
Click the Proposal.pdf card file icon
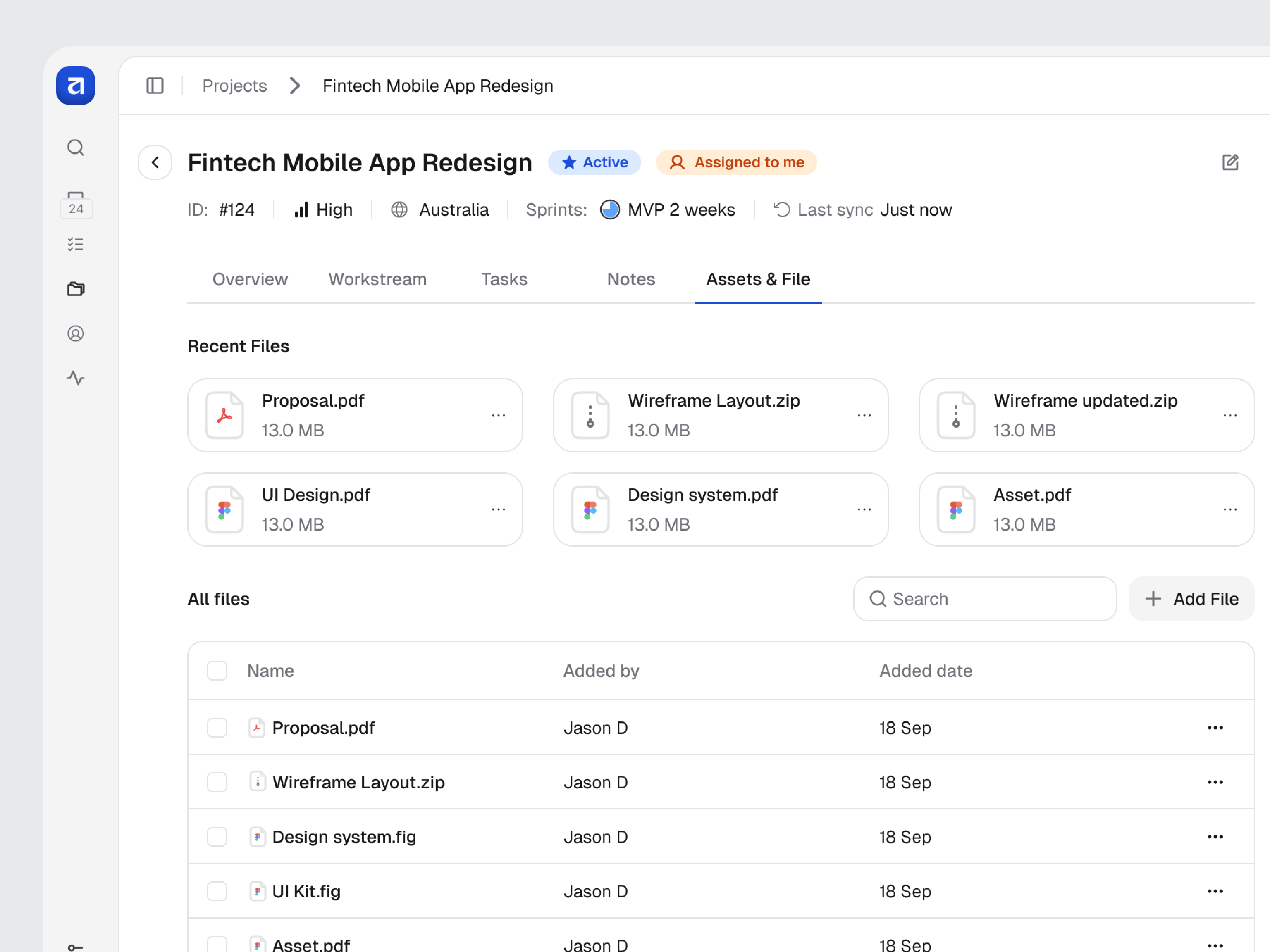pos(224,415)
